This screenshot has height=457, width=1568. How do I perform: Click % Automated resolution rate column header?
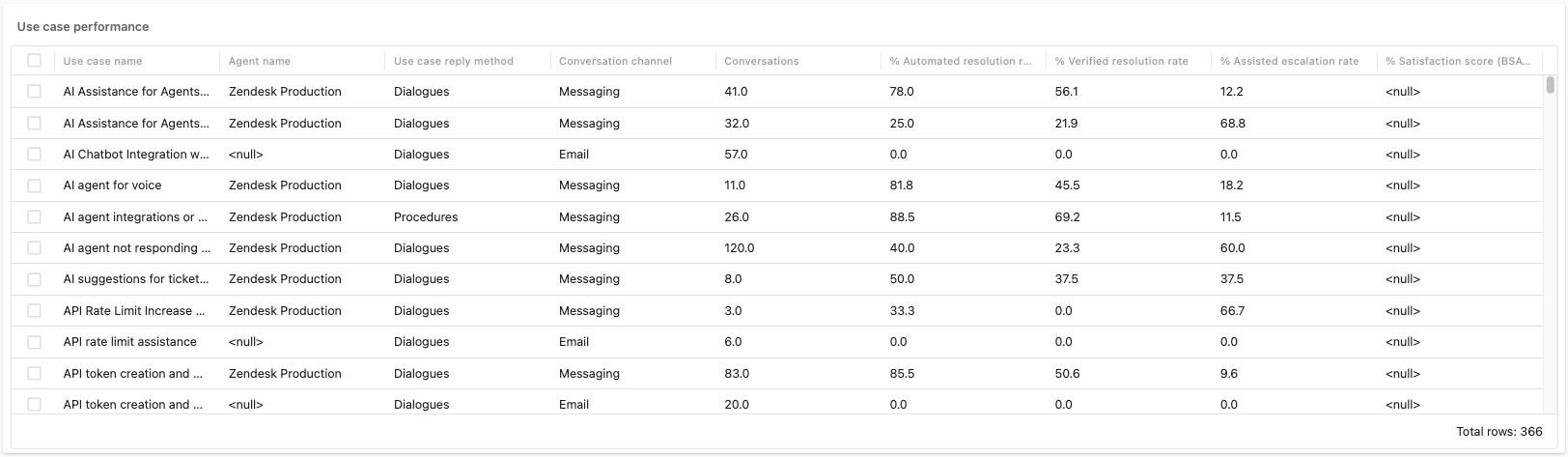pos(960,61)
